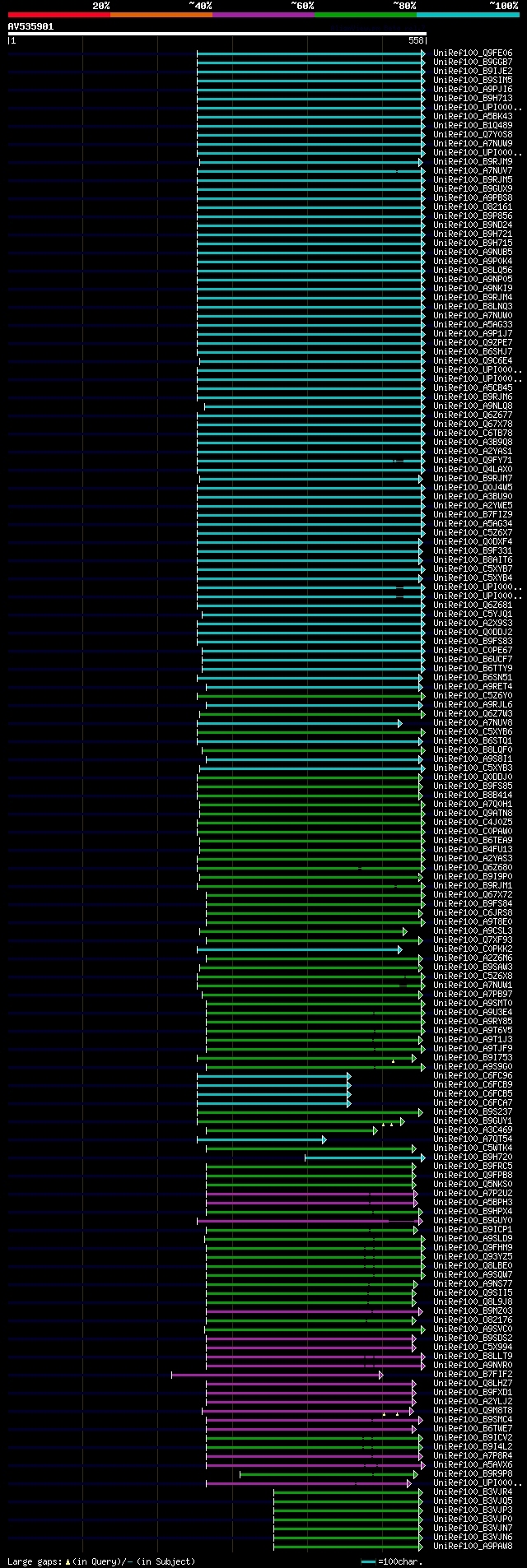Select label UniRef100_C5YJQ1

473,614
